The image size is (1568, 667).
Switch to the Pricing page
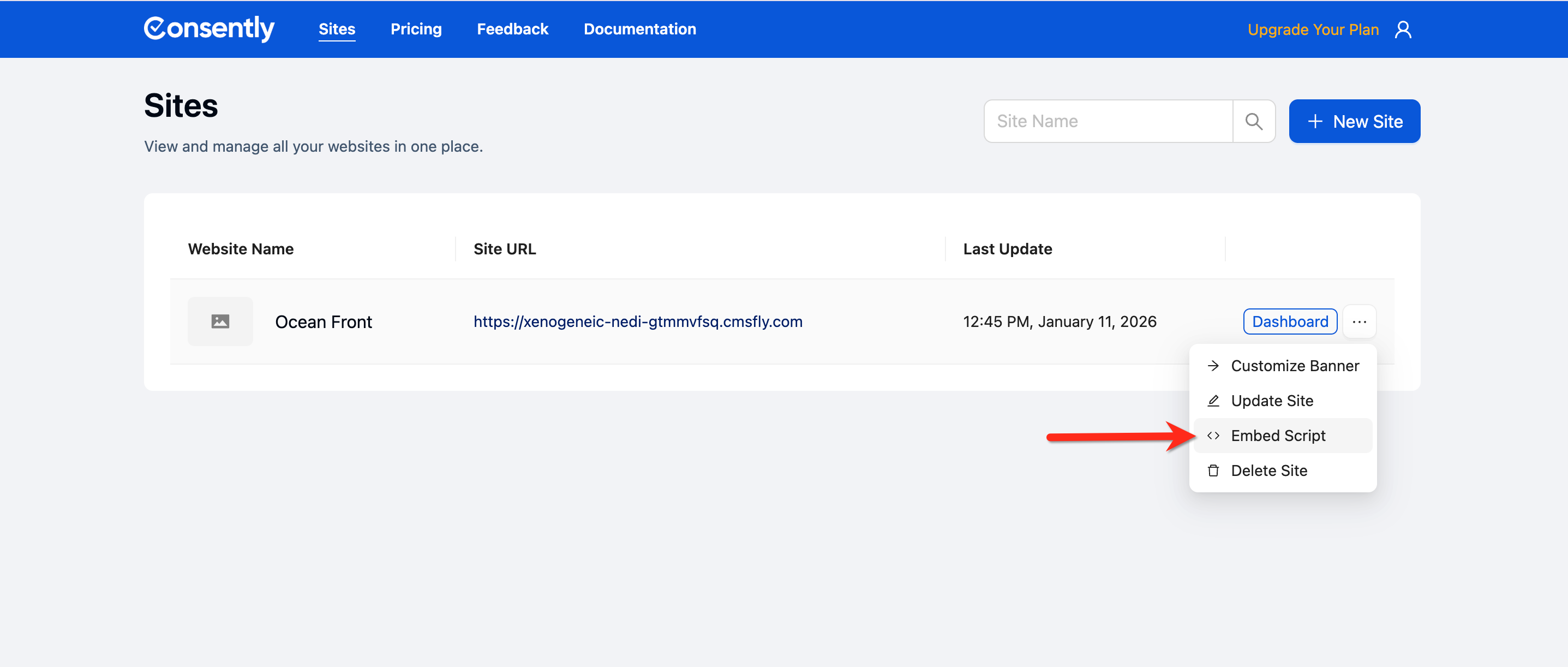click(x=416, y=28)
